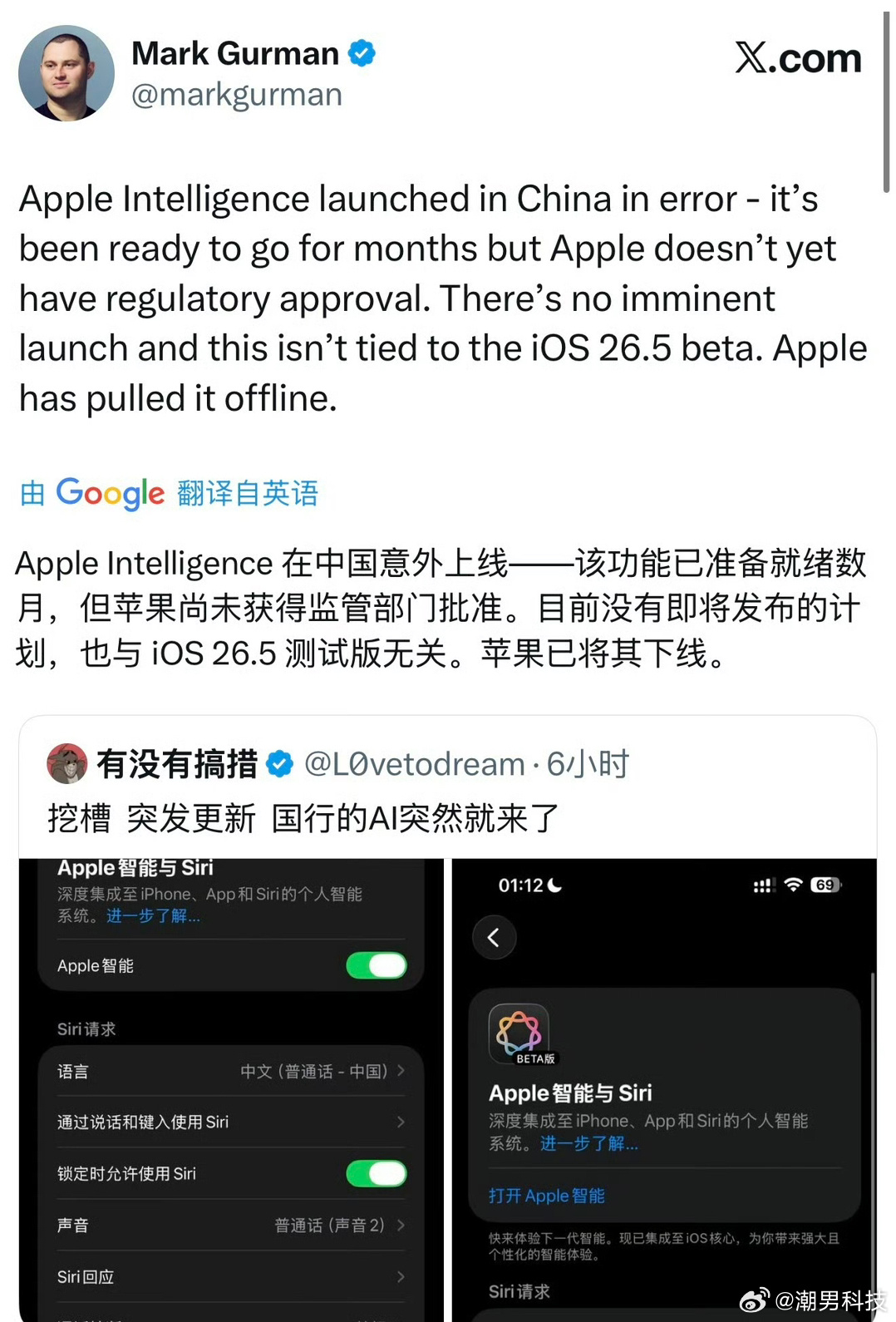Click the blue verified badge beside Mark Gurman

click(x=362, y=53)
